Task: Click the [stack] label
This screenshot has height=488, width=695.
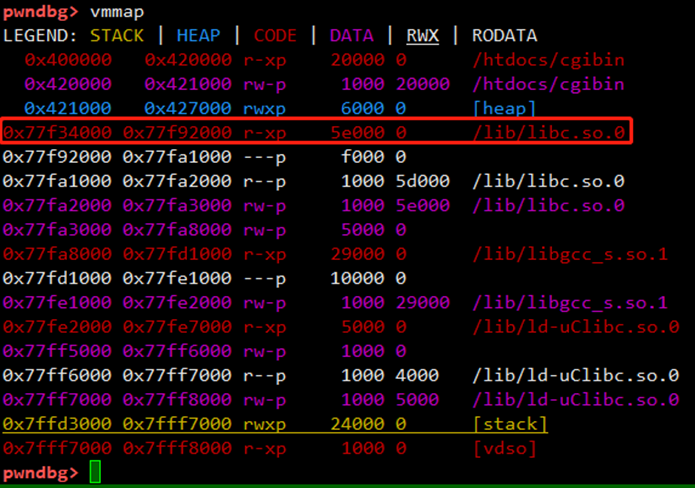Action: click(x=510, y=424)
